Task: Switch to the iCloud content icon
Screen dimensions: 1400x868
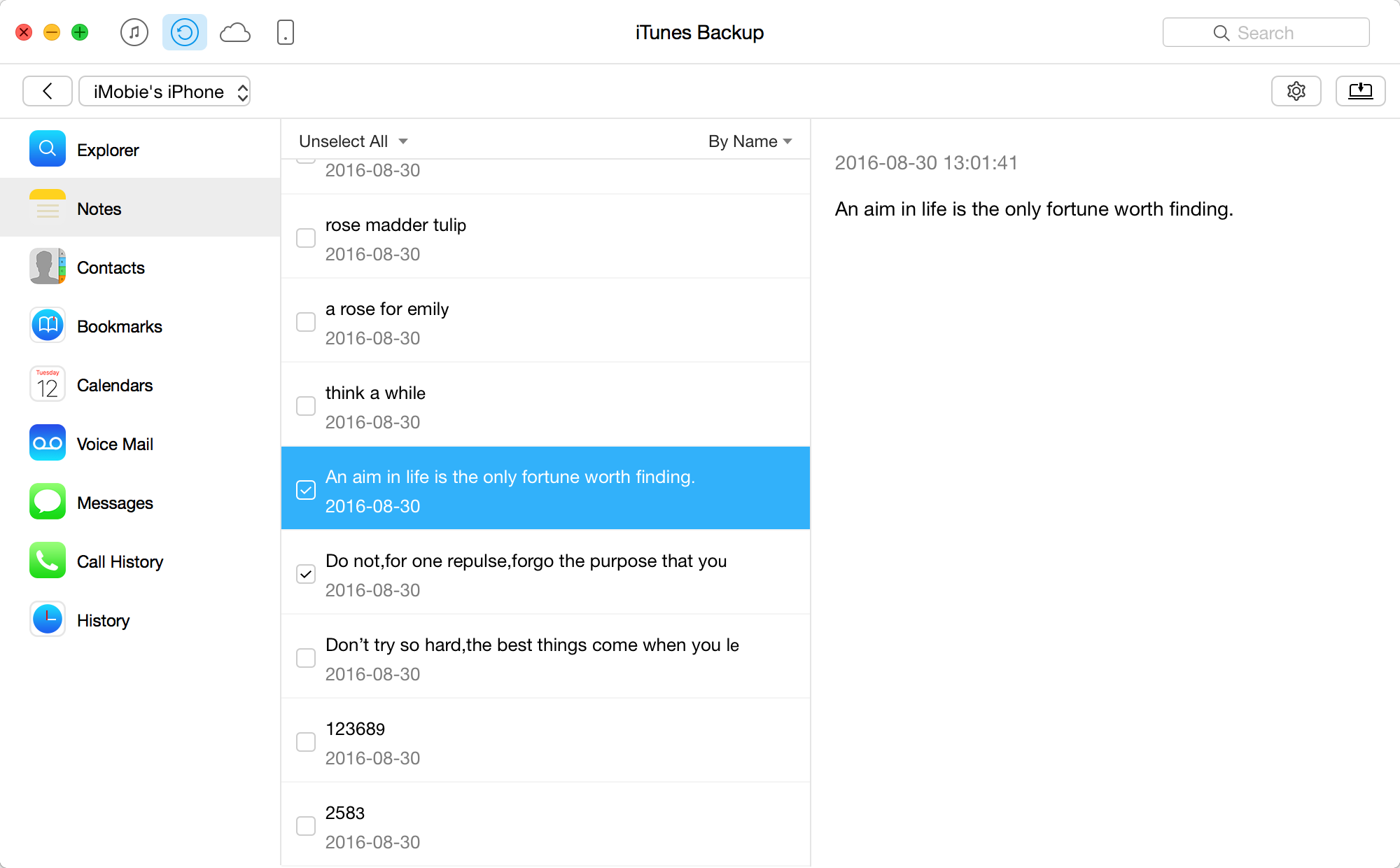Action: click(x=235, y=32)
